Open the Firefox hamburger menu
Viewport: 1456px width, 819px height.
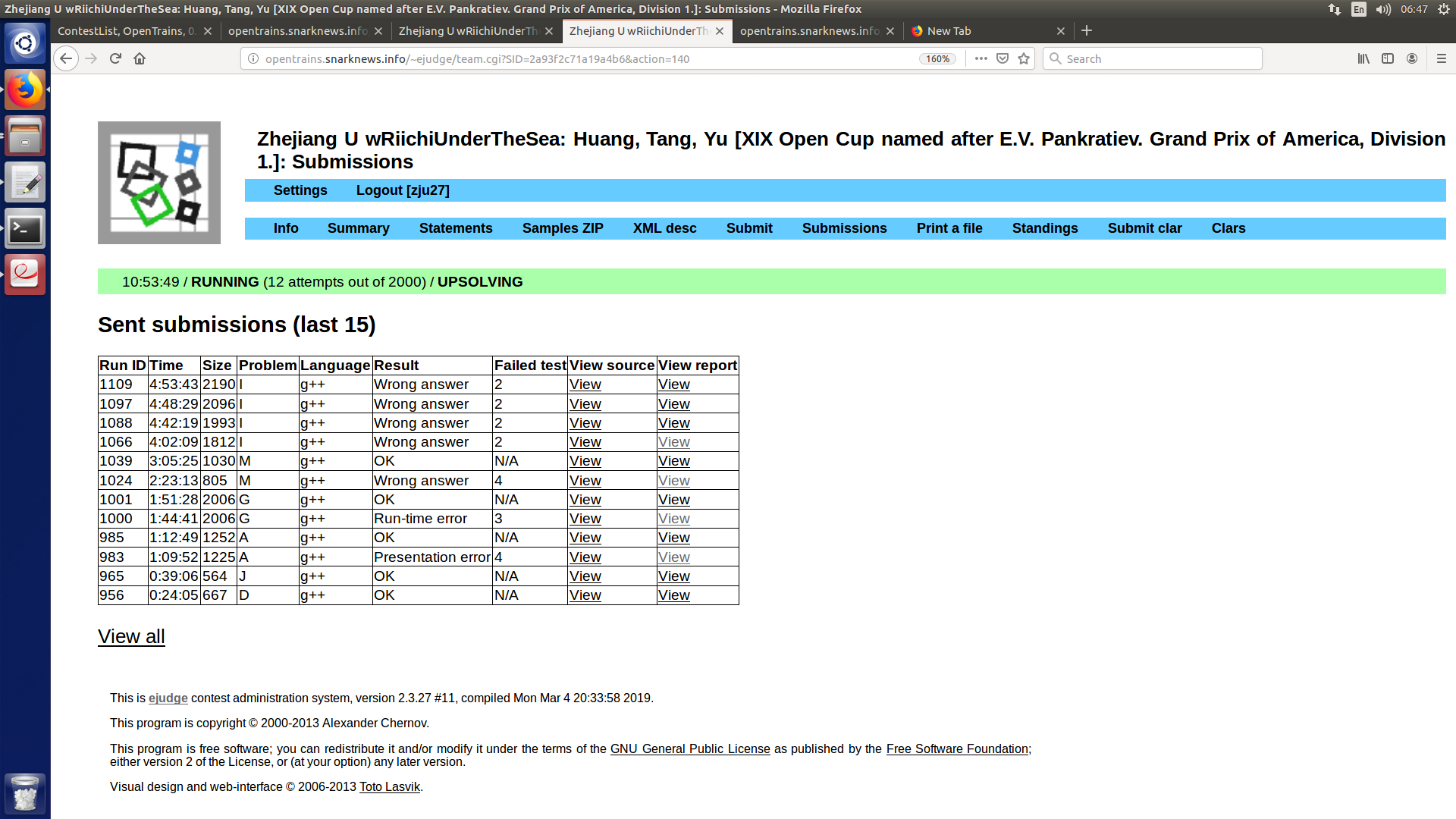pyautogui.click(x=1441, y=58)
